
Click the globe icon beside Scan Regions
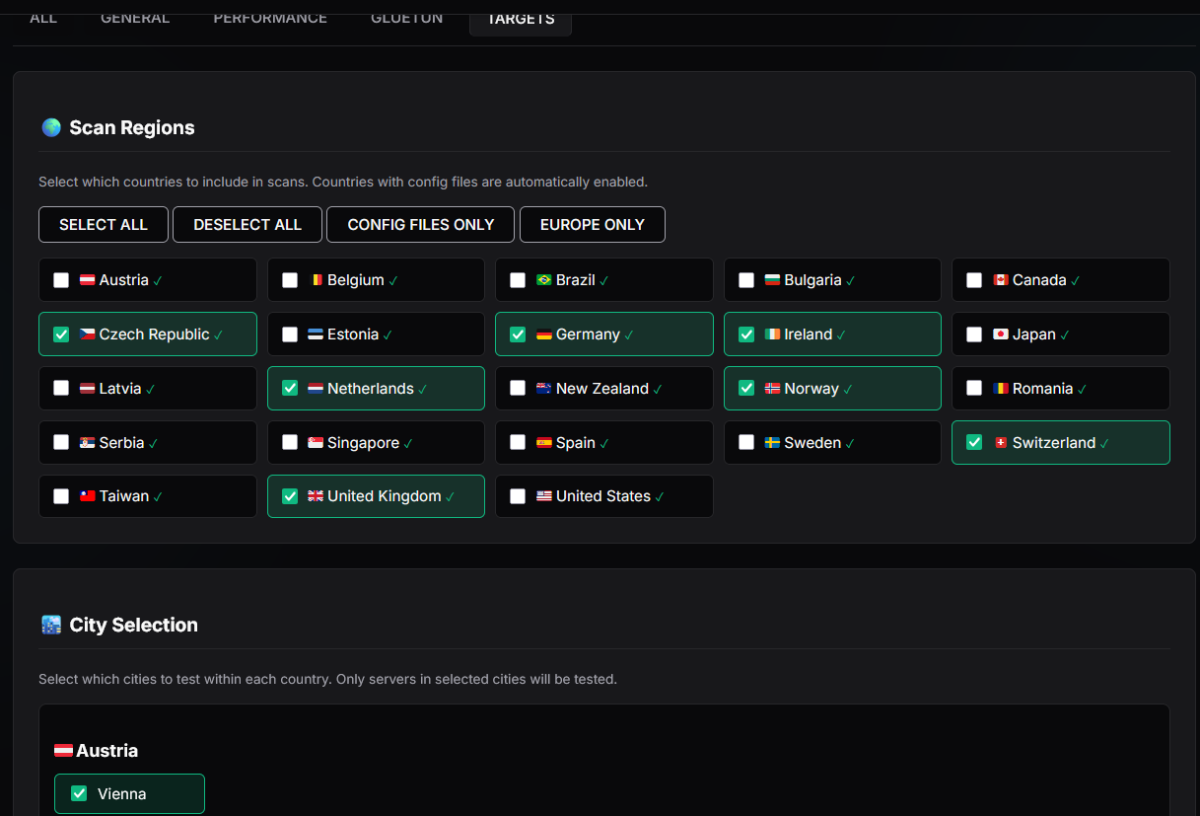click(x=51, y=128)
